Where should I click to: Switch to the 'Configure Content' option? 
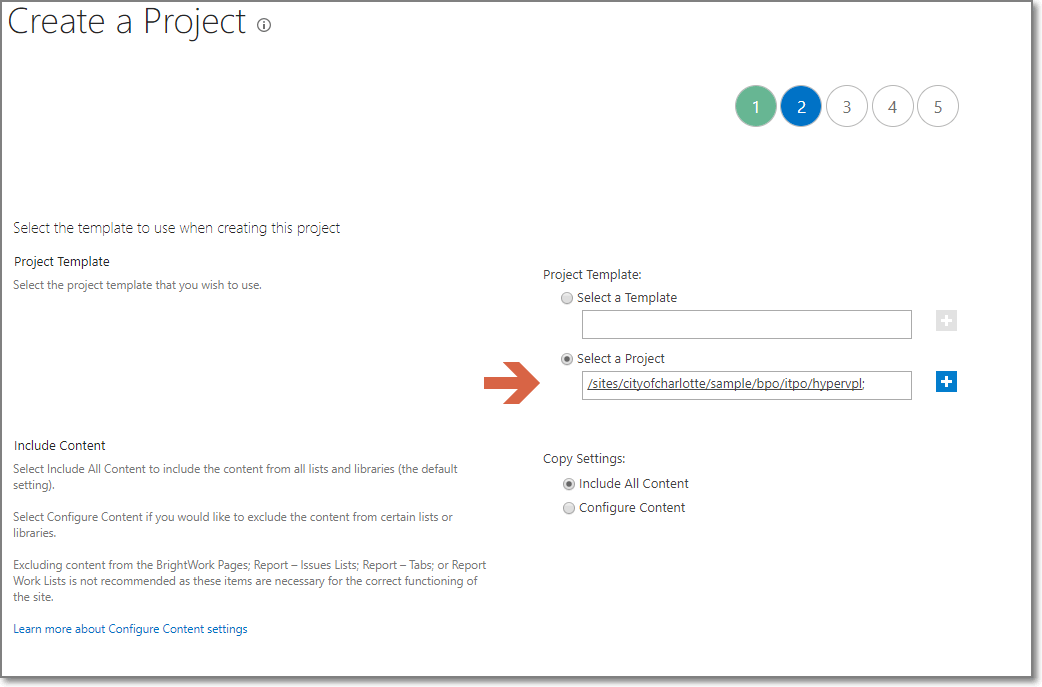[x=569, y=507]
